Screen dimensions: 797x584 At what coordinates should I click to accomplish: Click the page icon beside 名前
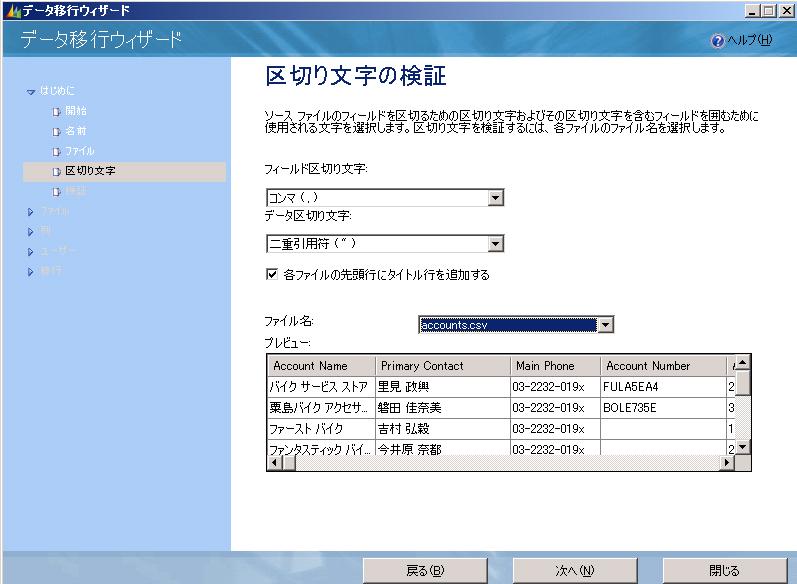tap(56, 131)
